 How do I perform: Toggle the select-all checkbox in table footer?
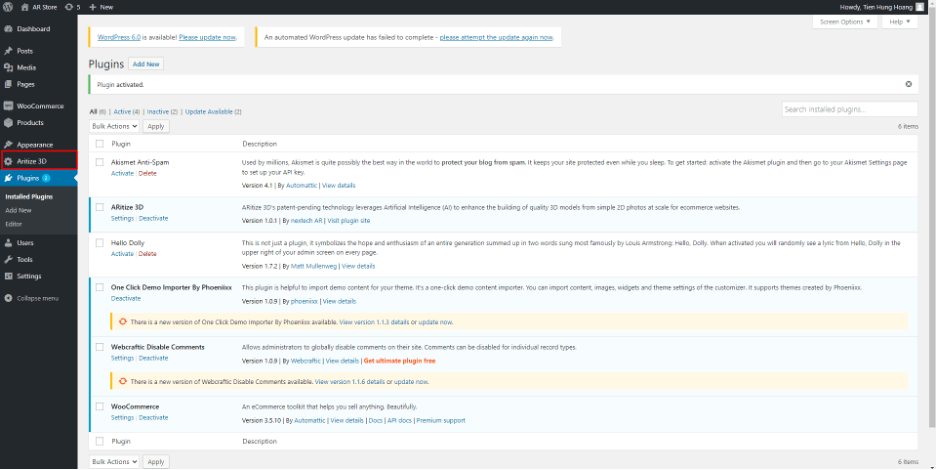point(100,441)
